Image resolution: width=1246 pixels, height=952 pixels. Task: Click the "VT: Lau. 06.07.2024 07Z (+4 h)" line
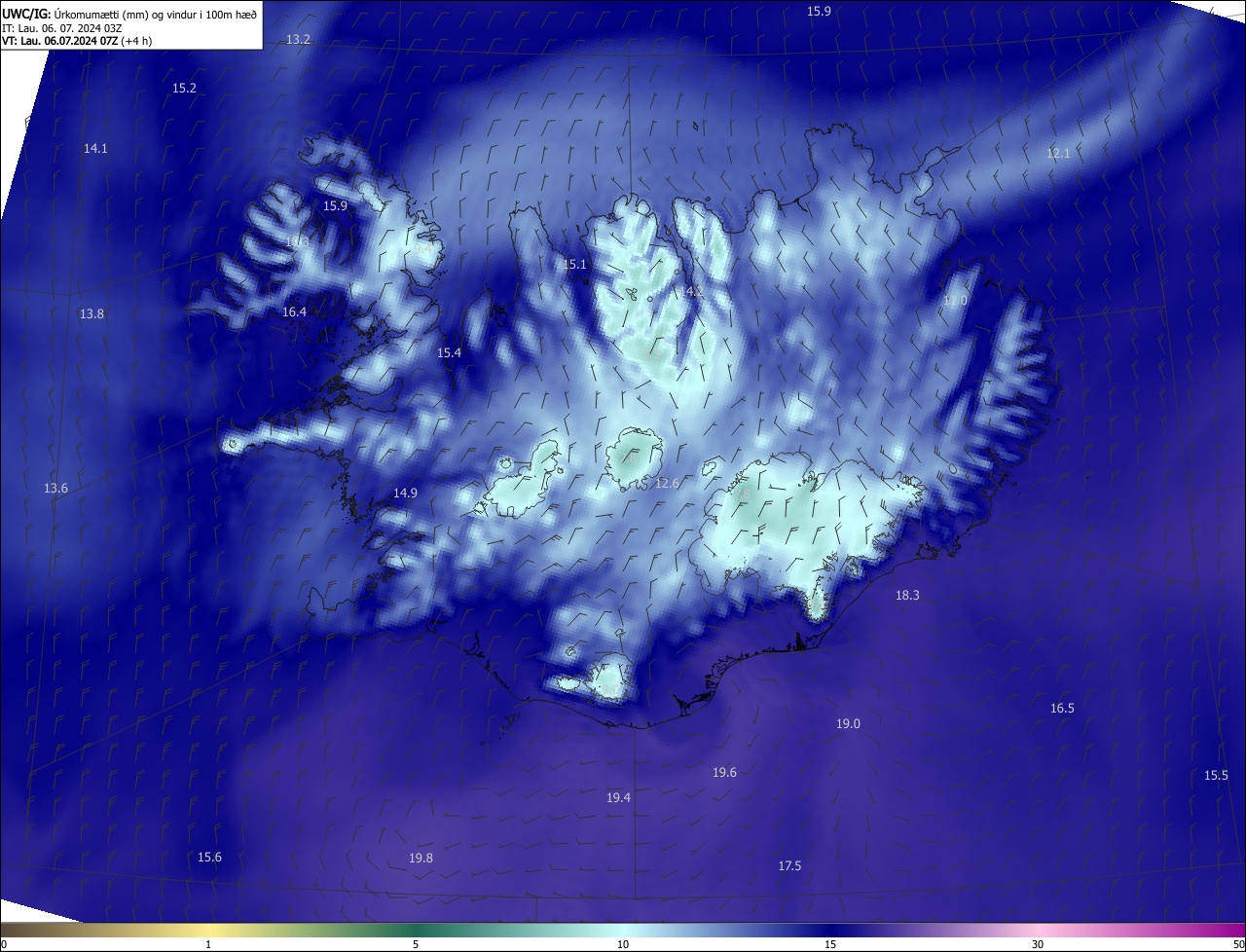click(x=77, y=41)
